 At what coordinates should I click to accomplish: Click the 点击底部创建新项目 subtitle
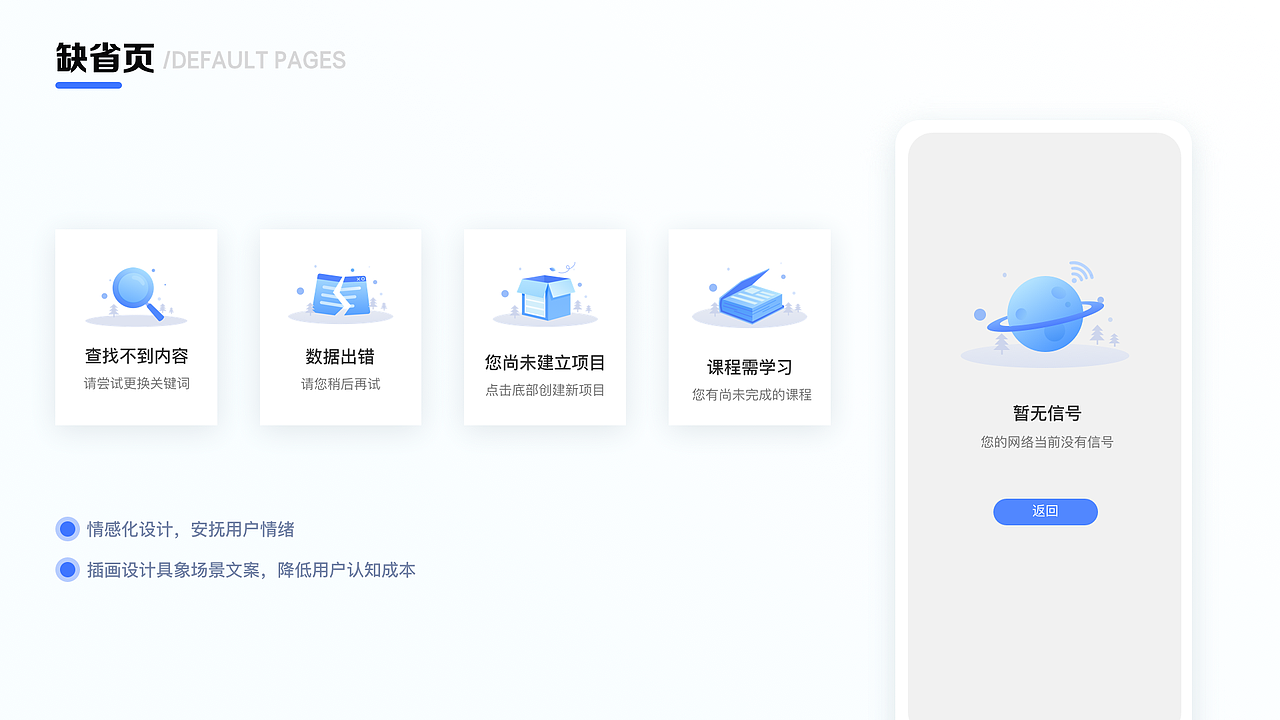point(545,390)
